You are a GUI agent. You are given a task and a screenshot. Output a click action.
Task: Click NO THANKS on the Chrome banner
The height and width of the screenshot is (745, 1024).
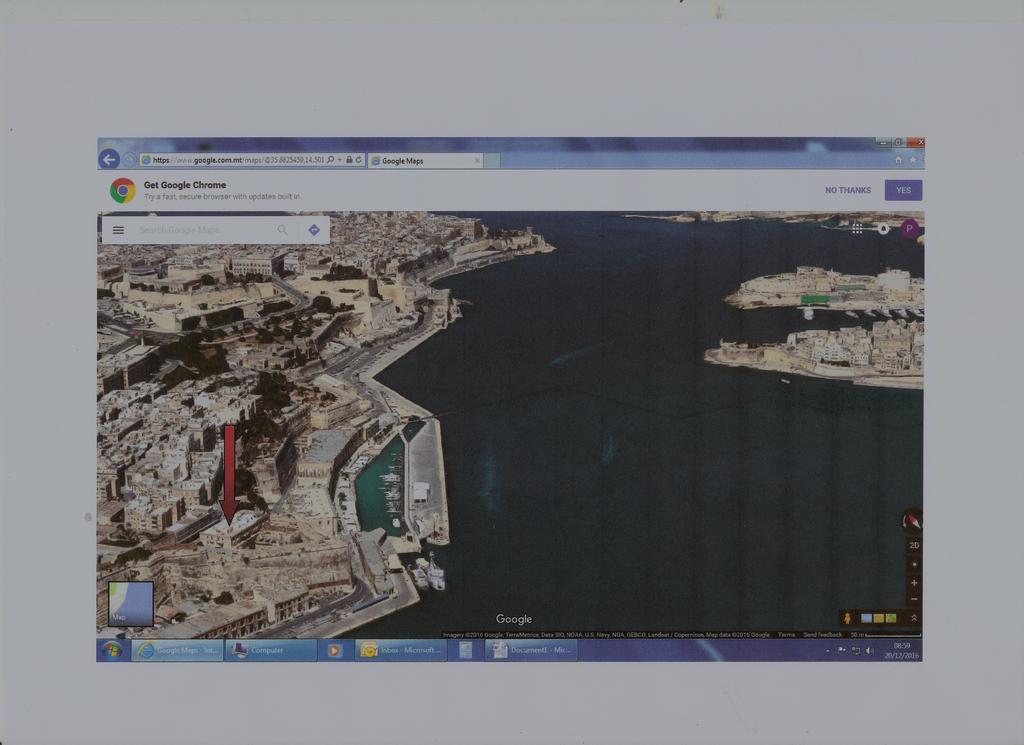coord(848,190)
